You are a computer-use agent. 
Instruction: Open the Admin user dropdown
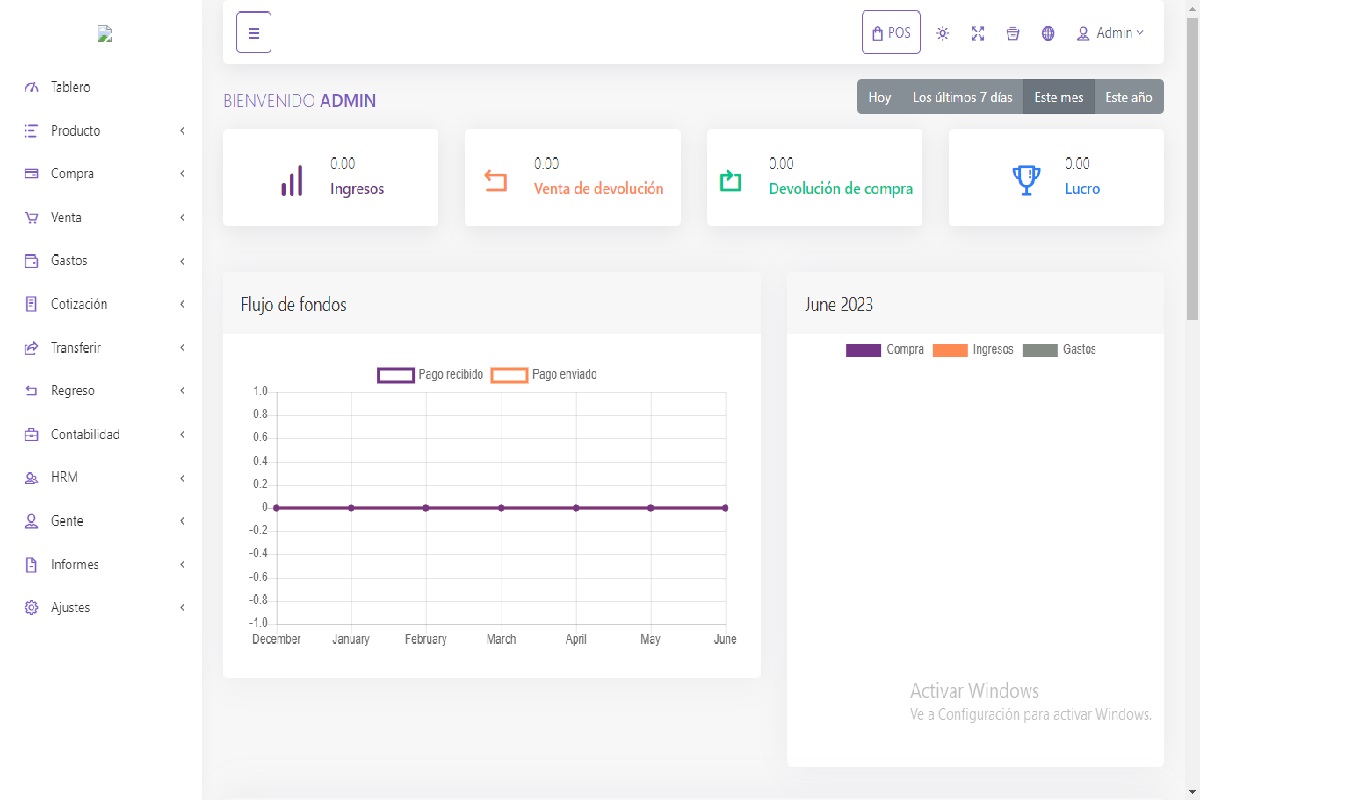1110,33
